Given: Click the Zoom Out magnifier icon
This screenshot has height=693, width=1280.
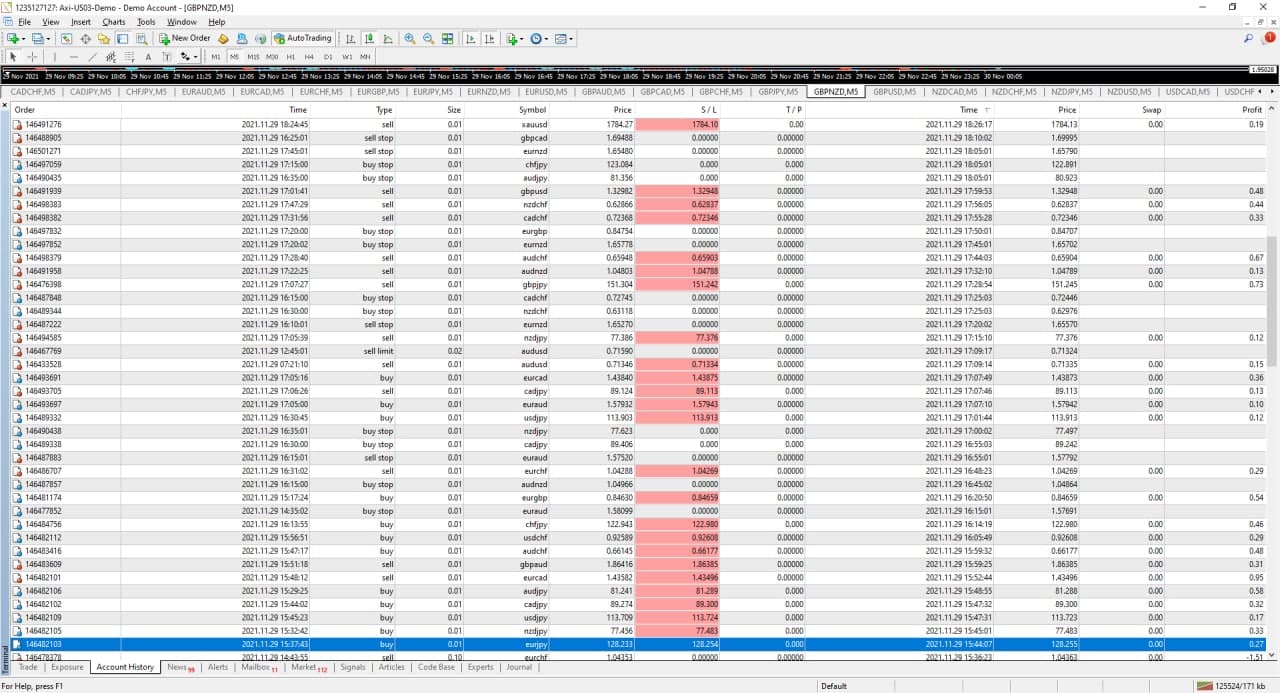Looking at the screenshot, I should coord(428,39).
